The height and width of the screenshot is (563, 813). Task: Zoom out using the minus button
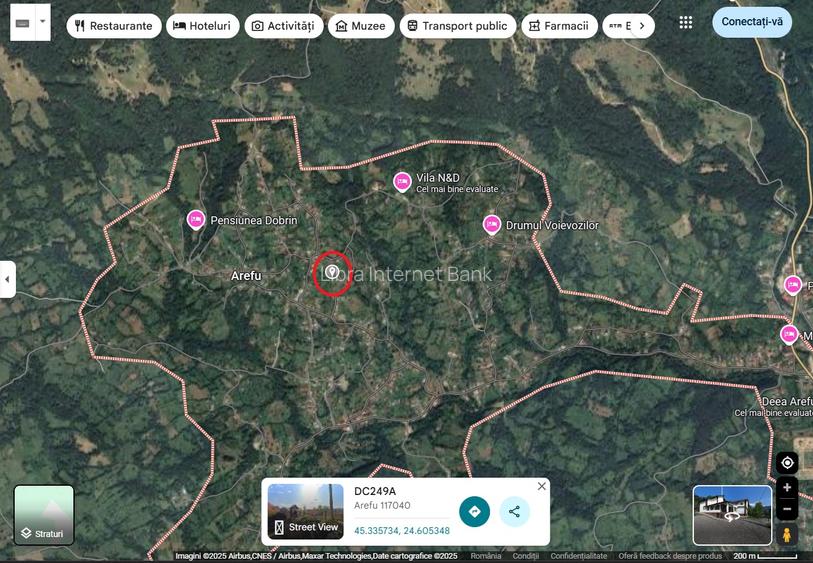coord(787,510)
